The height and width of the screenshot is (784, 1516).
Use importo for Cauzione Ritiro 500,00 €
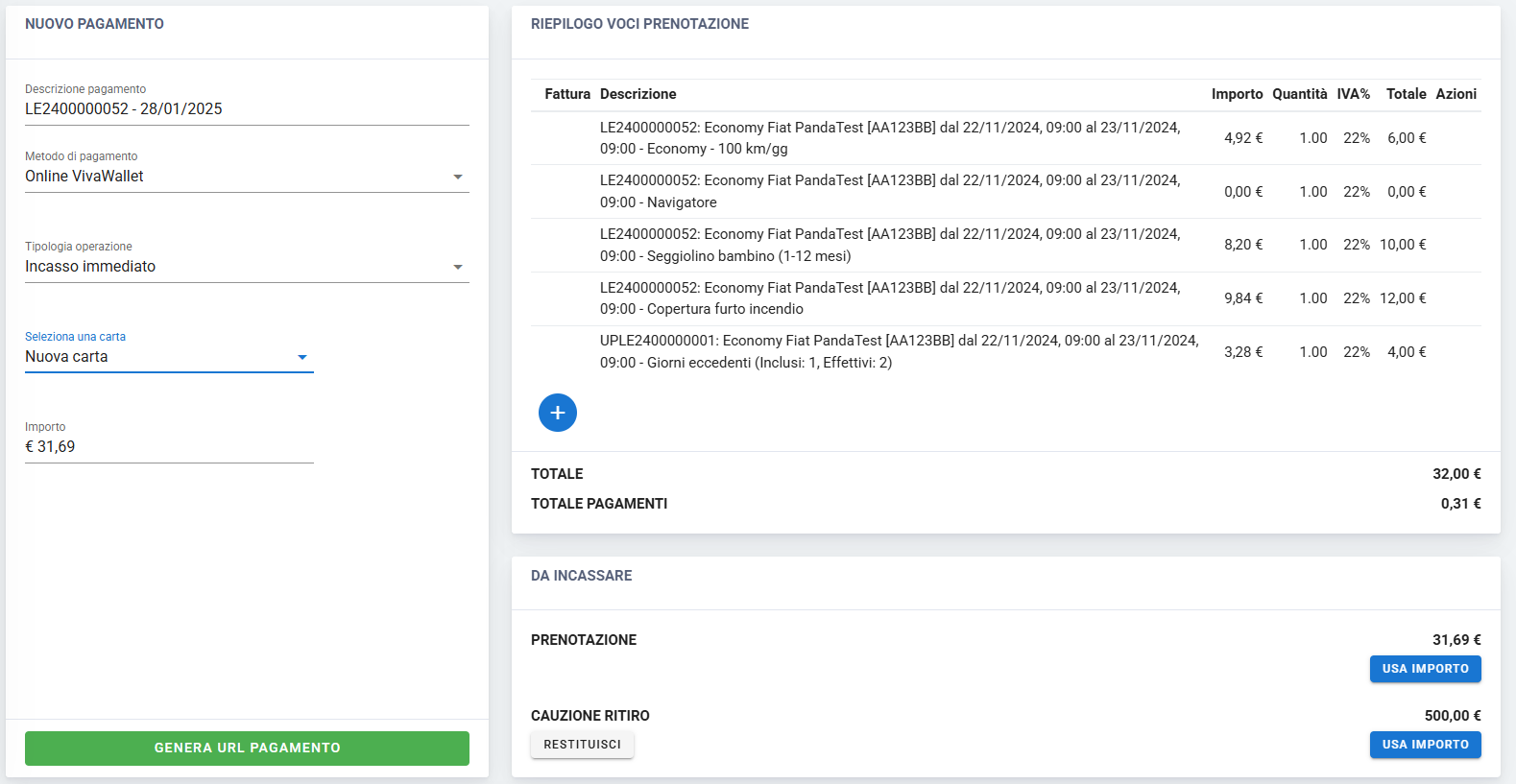click(1425, 745)
